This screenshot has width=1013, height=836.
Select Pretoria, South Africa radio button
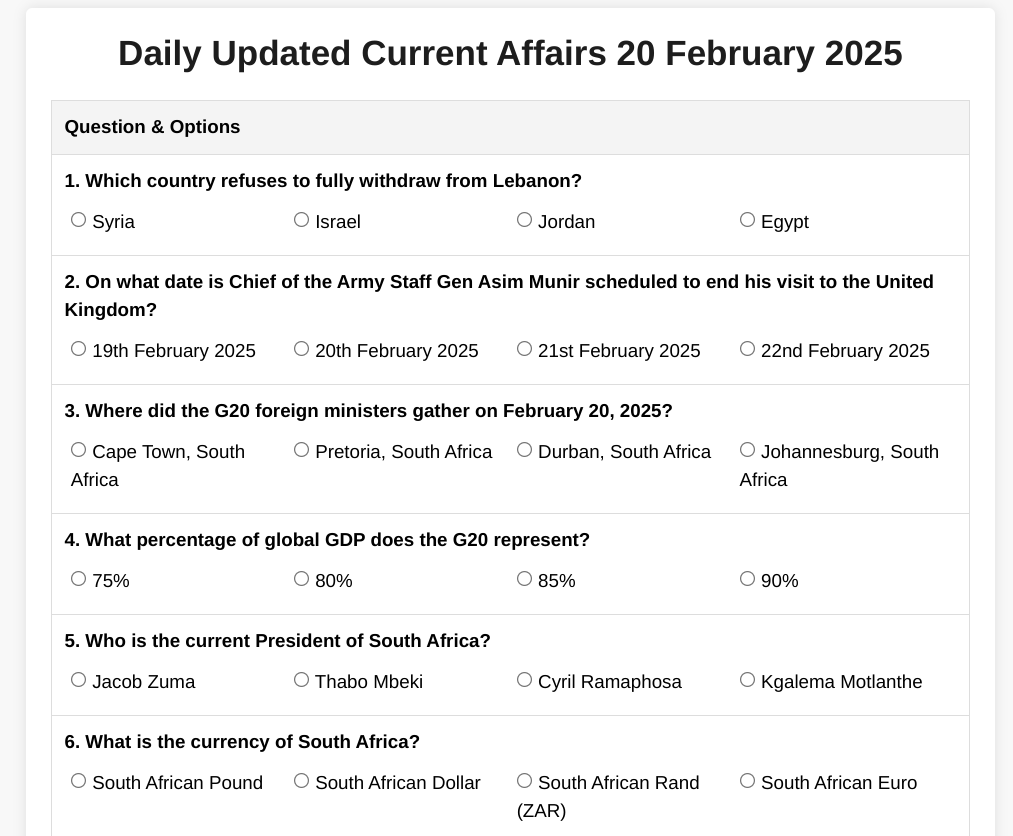click(x=302, y=450)
